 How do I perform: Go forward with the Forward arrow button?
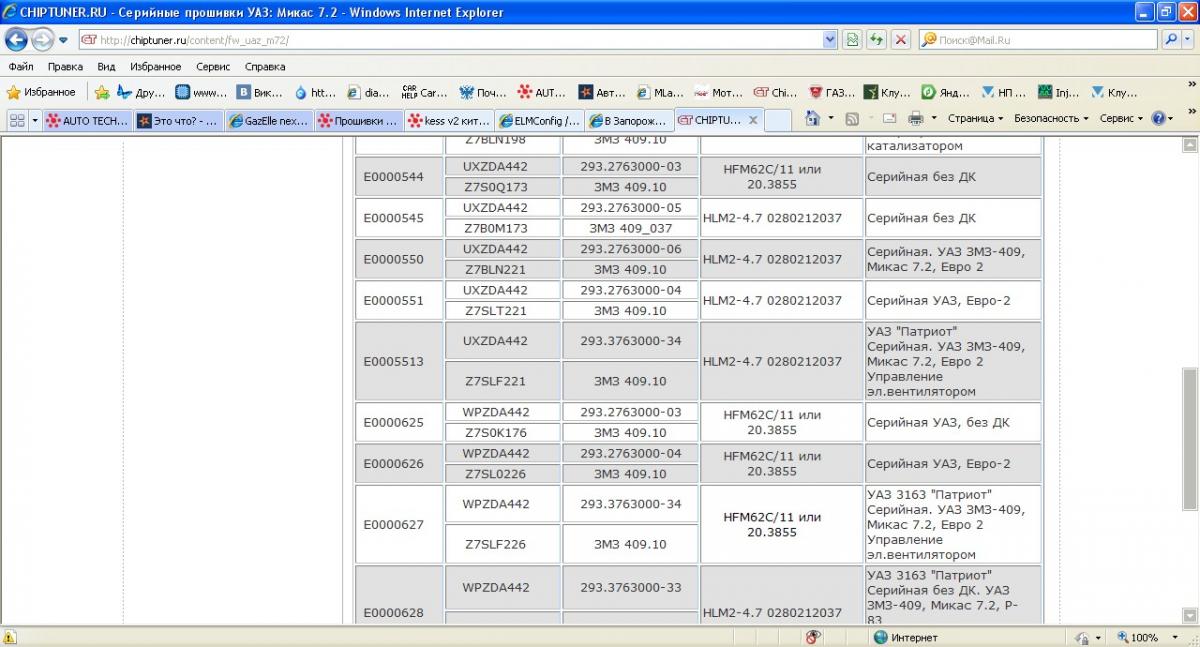tap(42, 40)
